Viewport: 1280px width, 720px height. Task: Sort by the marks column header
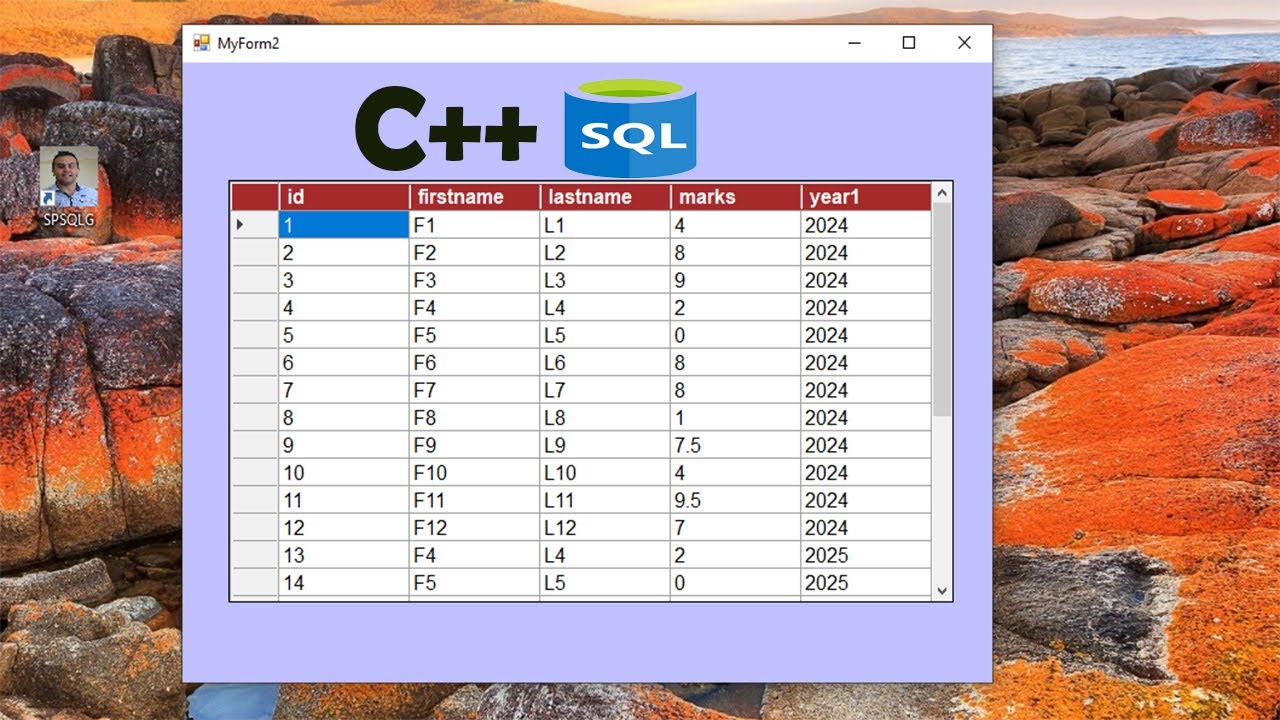pyautogui.click(x=735, y=197)
